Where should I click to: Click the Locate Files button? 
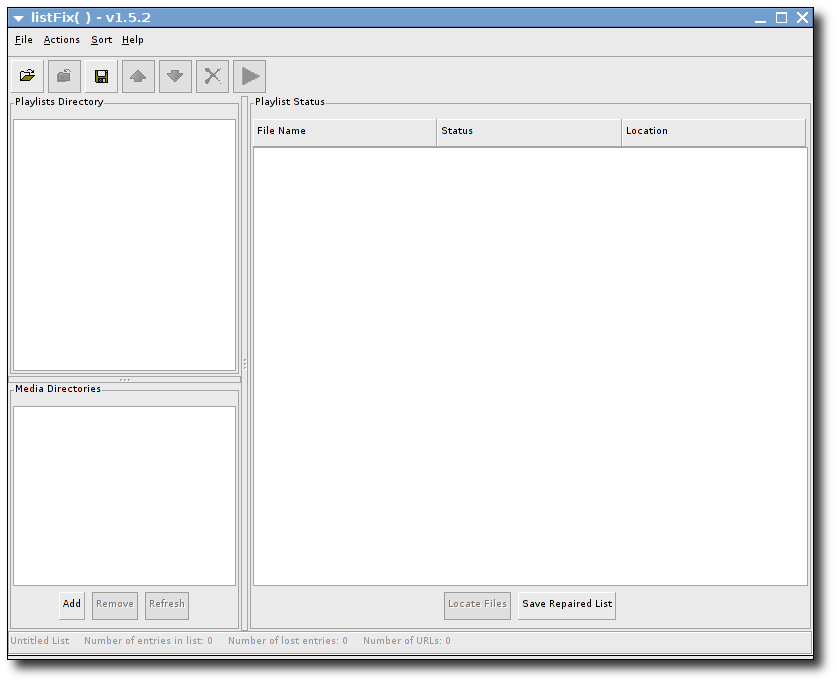click(x=477, y=605)
